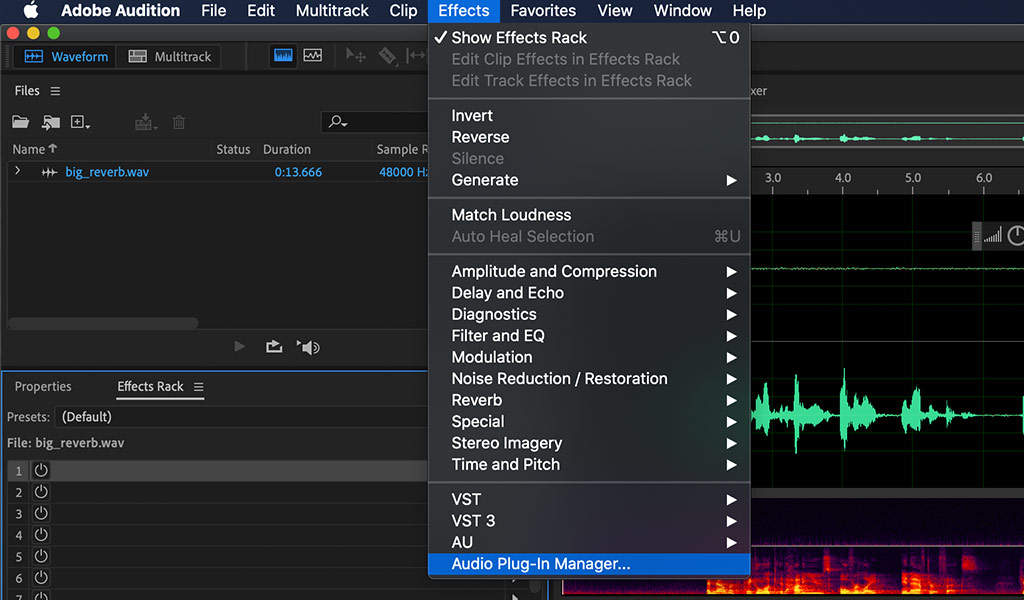1024x600 pixels.
Task: Expand Time and Pitch submenu
Action: click(x=588, y=465)
